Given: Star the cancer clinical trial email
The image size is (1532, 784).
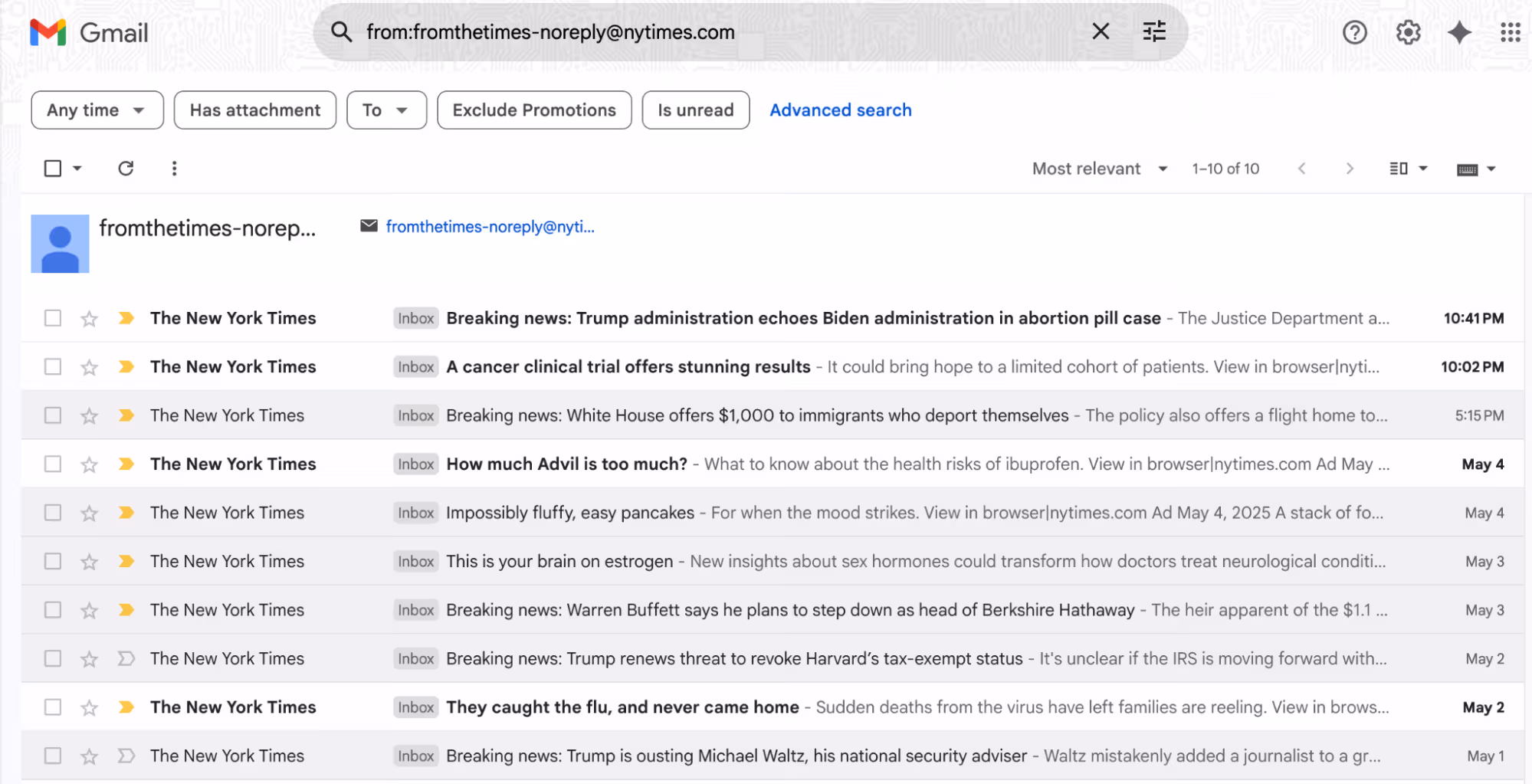Looking at the screenshot, I should [x=89, y=366].
